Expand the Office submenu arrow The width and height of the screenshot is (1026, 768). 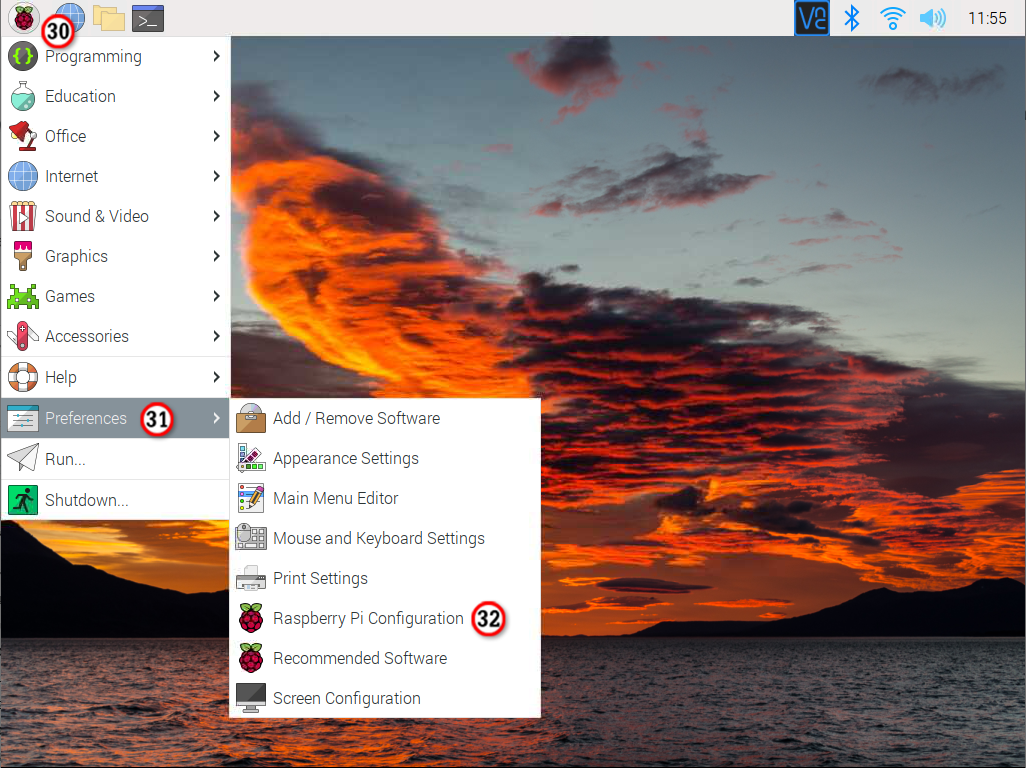pyautogui.click(x=217, y=136)
